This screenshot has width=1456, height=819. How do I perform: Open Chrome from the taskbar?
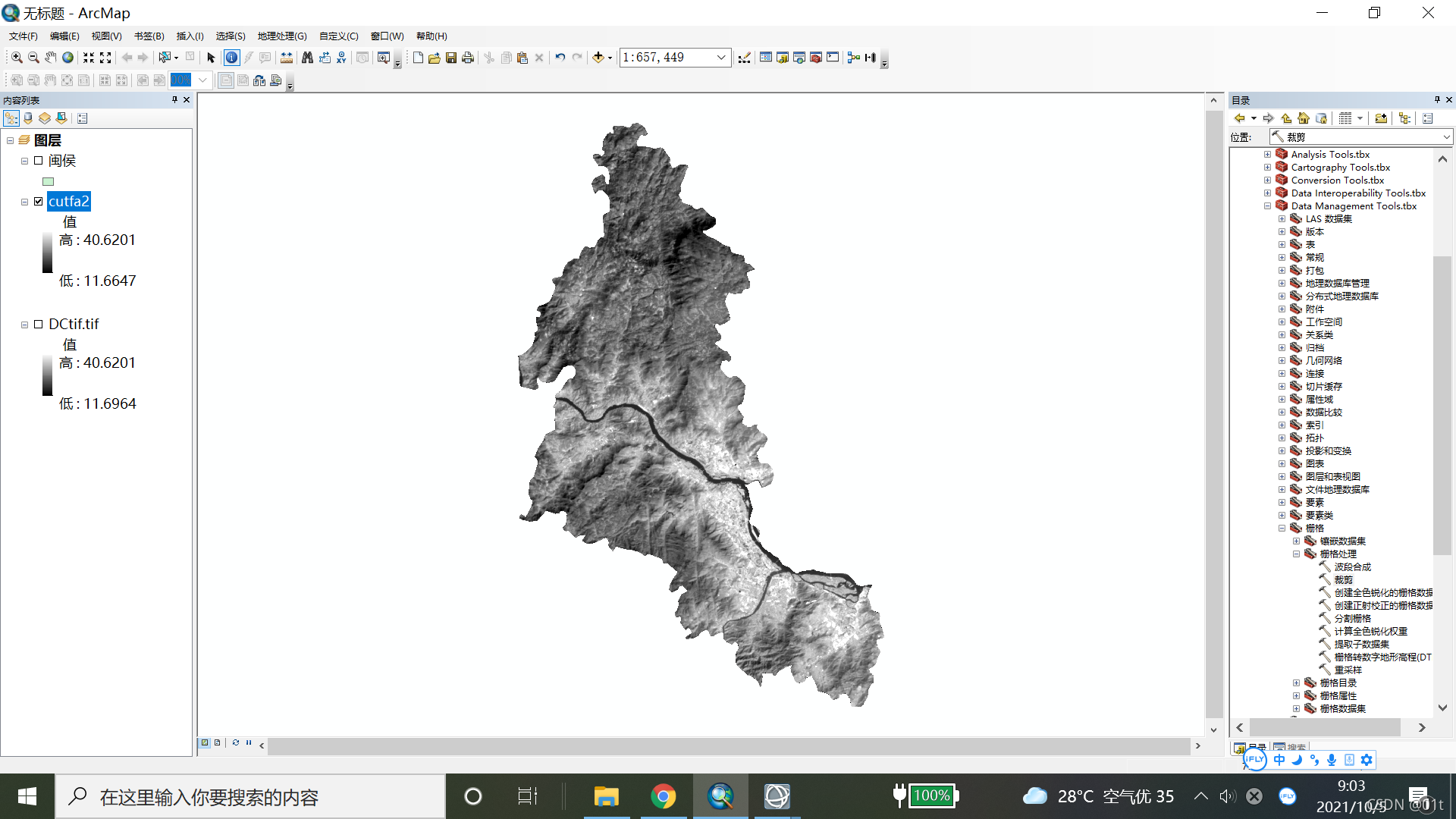pyautogui.click(x=664, y=796)
